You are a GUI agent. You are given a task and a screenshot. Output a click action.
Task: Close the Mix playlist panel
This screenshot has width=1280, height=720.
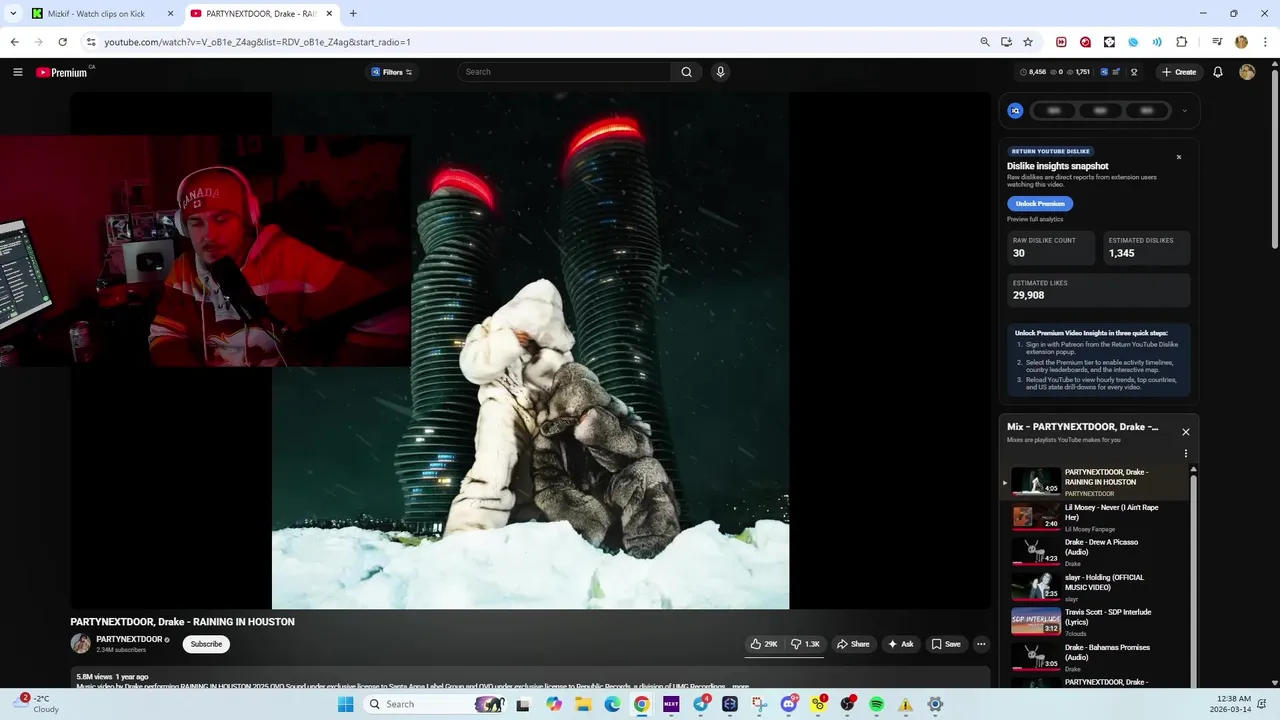1186,432
